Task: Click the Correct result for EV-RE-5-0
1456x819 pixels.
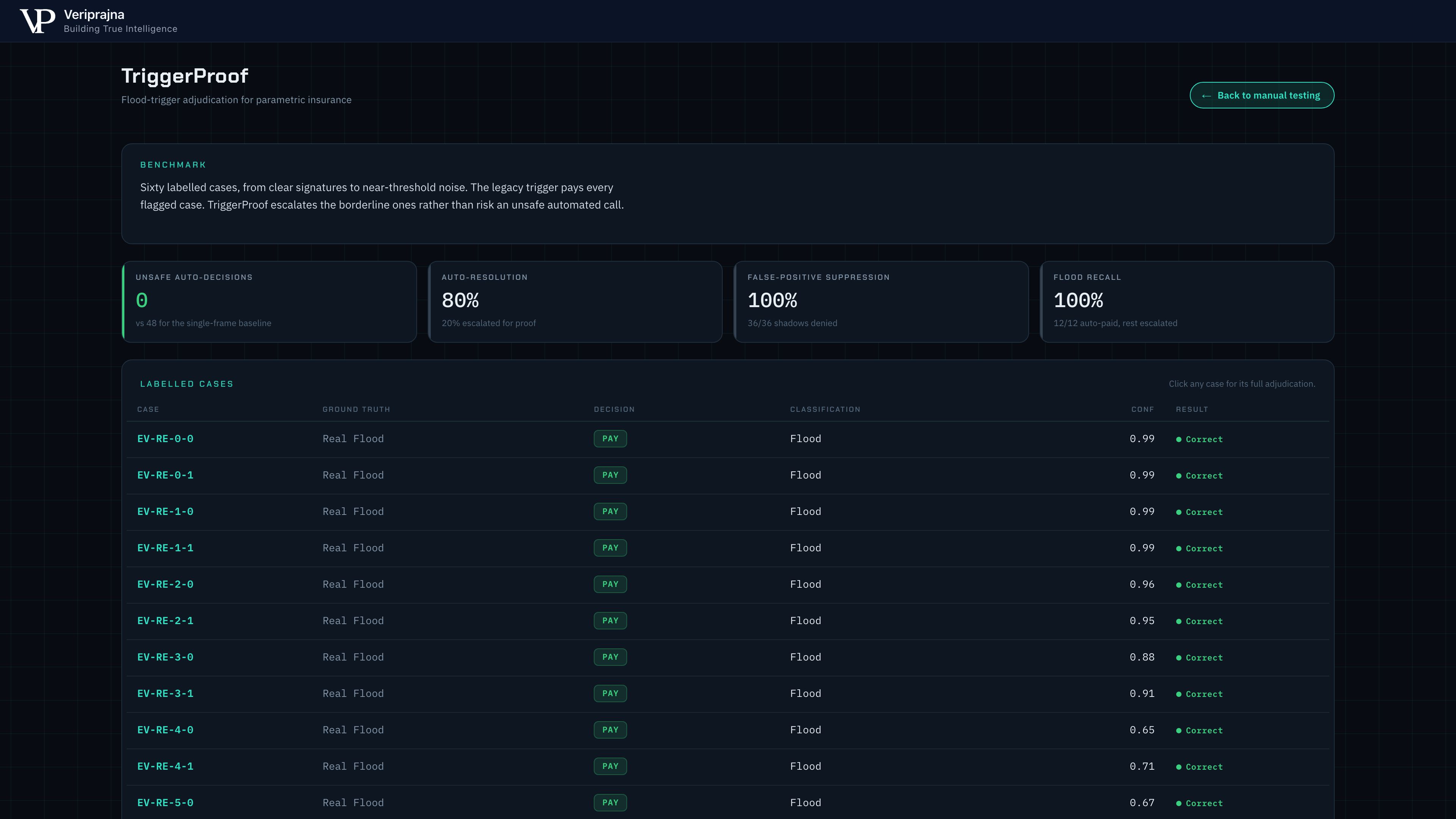Action: (x=1199, y=804)
